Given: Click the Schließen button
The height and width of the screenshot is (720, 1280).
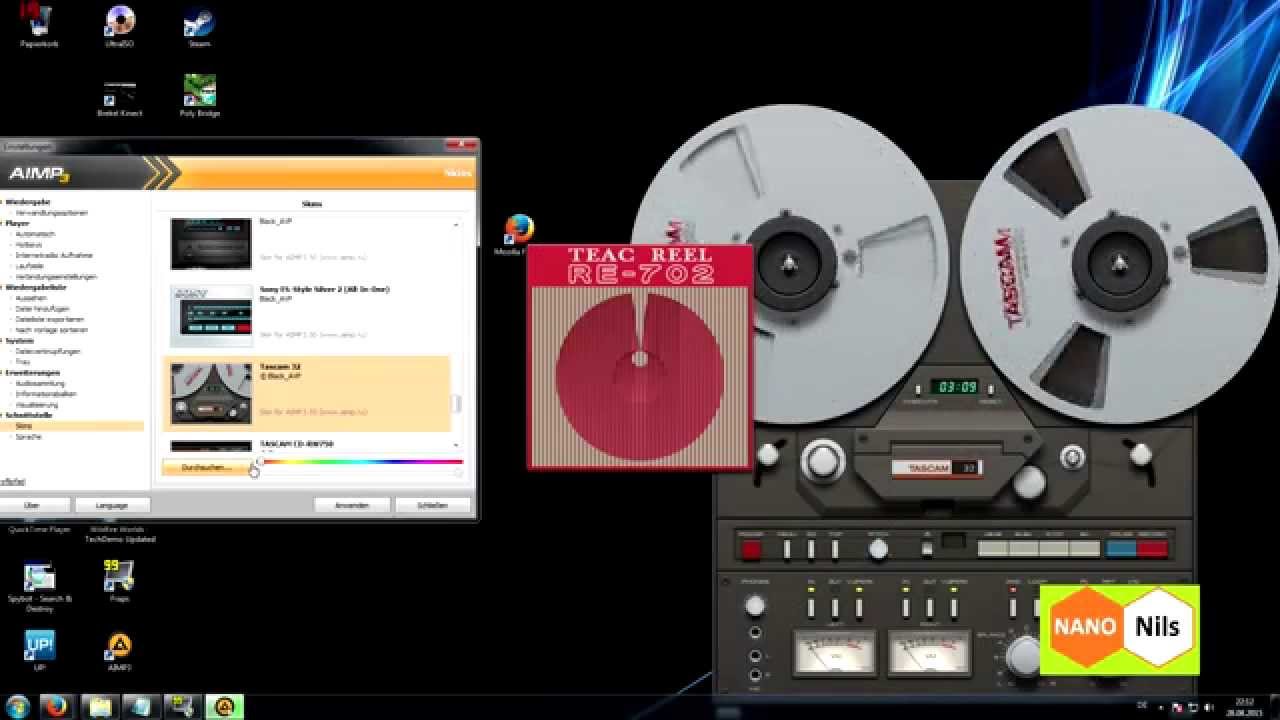Looking at the screenshot, I should pyautogui.click(x=433, y=505).
